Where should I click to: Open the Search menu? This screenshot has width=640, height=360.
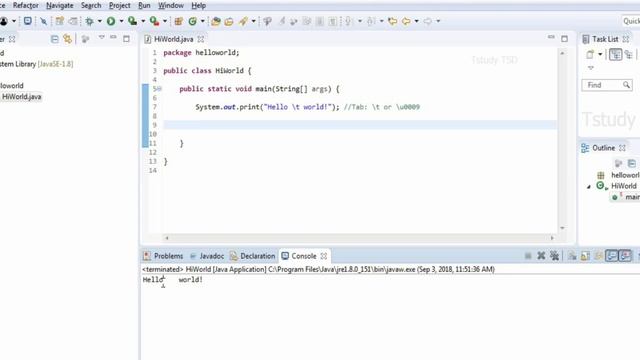(91, 5)
